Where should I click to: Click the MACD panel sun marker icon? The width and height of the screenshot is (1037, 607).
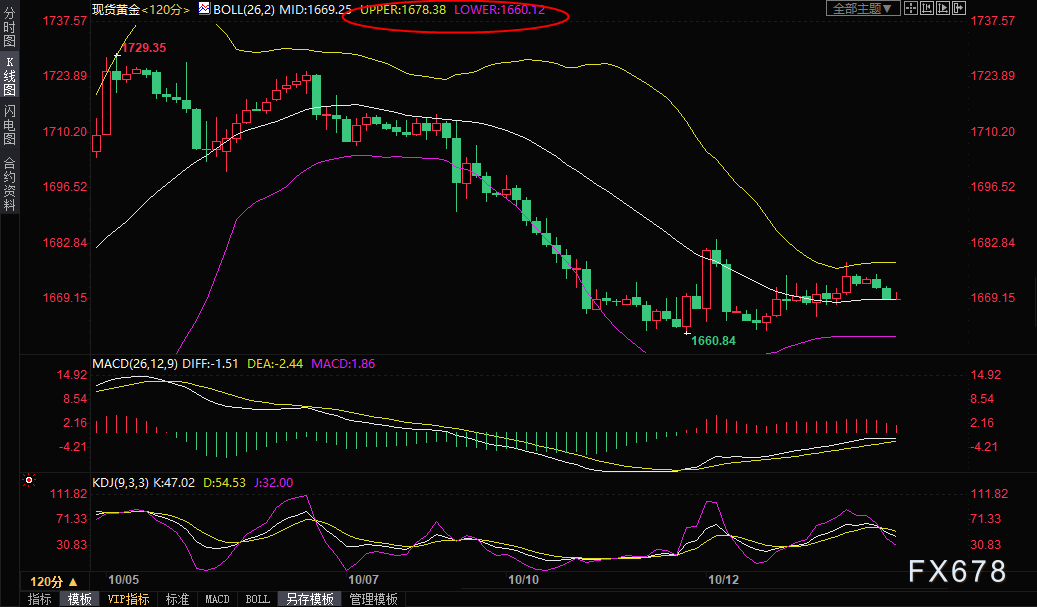(30, 481)
